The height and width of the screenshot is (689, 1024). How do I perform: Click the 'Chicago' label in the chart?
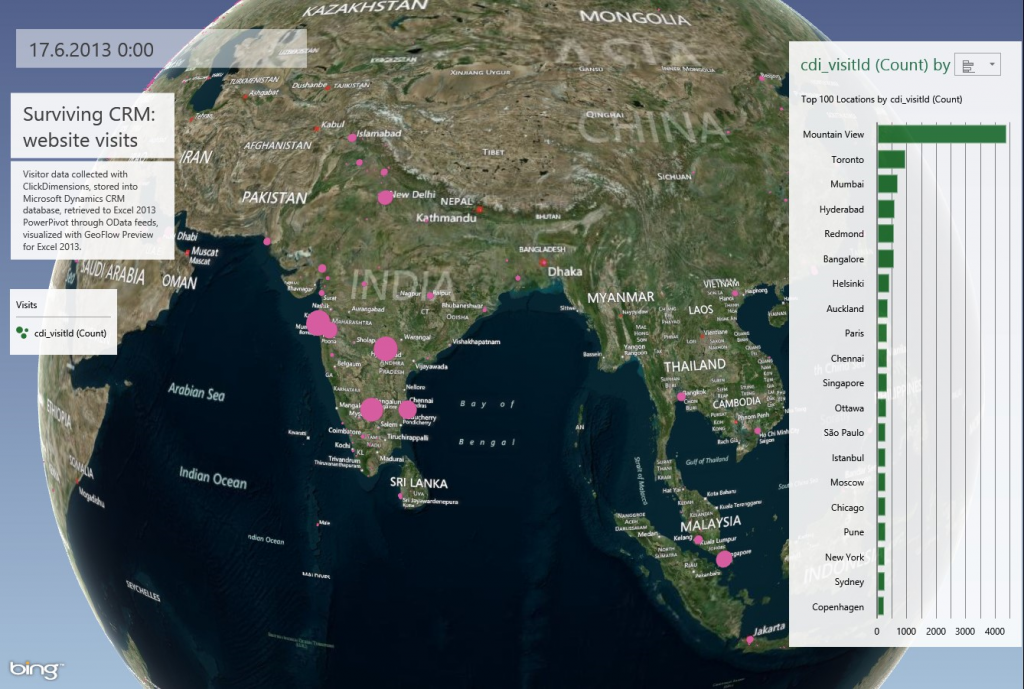848,507
